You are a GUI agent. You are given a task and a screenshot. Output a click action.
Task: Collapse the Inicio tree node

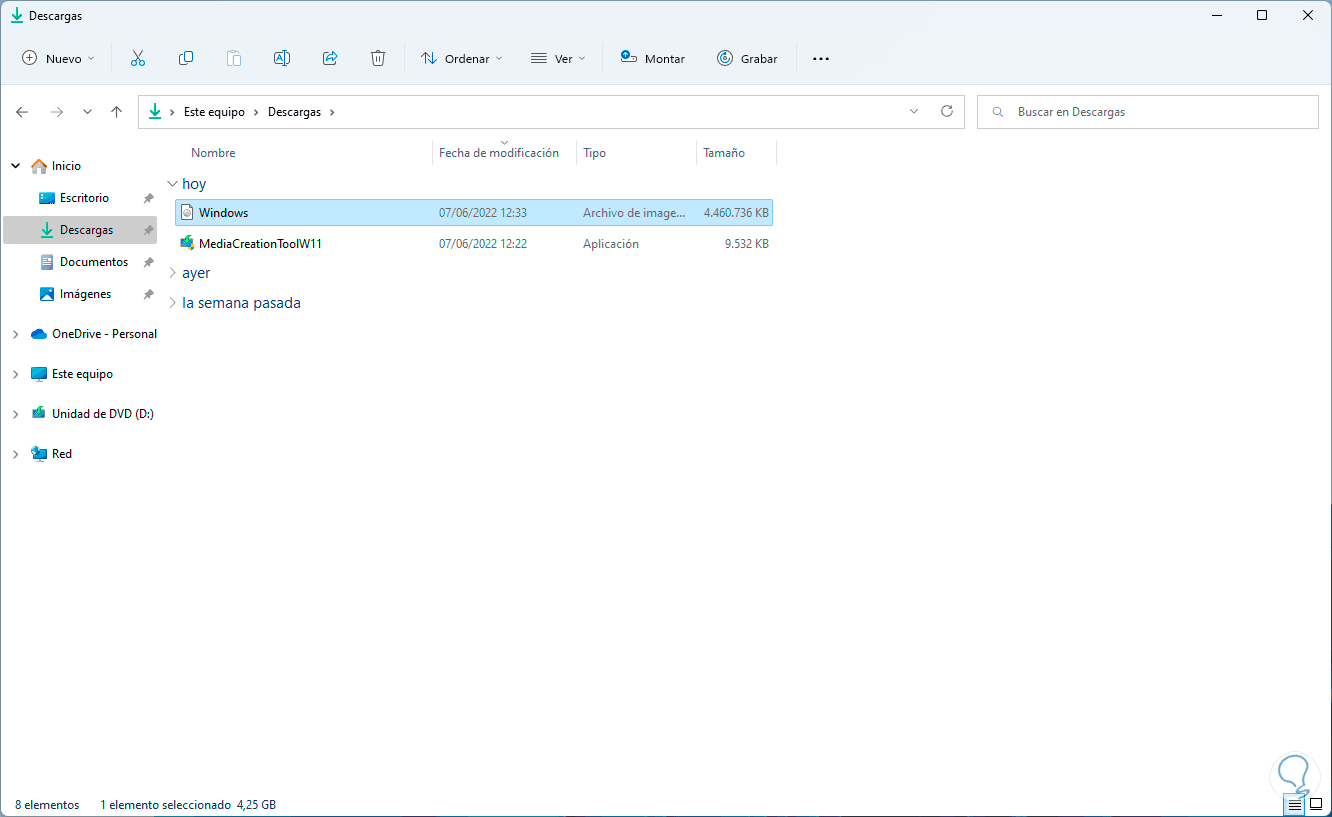(15, 166)
